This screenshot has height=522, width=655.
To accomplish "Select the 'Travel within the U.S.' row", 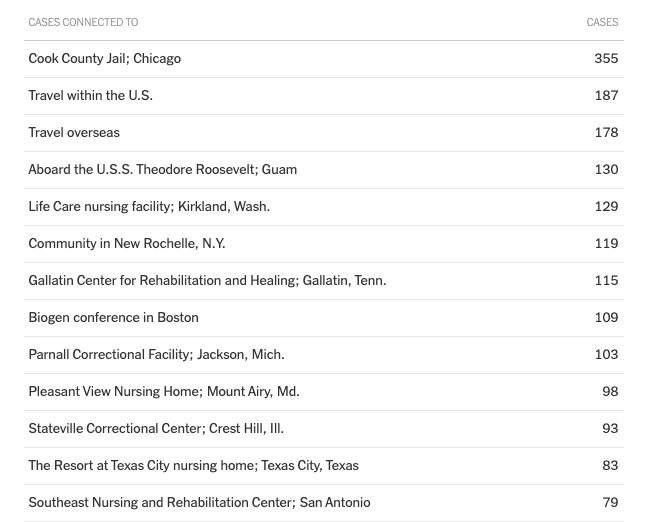I will [x=324, y=96].
